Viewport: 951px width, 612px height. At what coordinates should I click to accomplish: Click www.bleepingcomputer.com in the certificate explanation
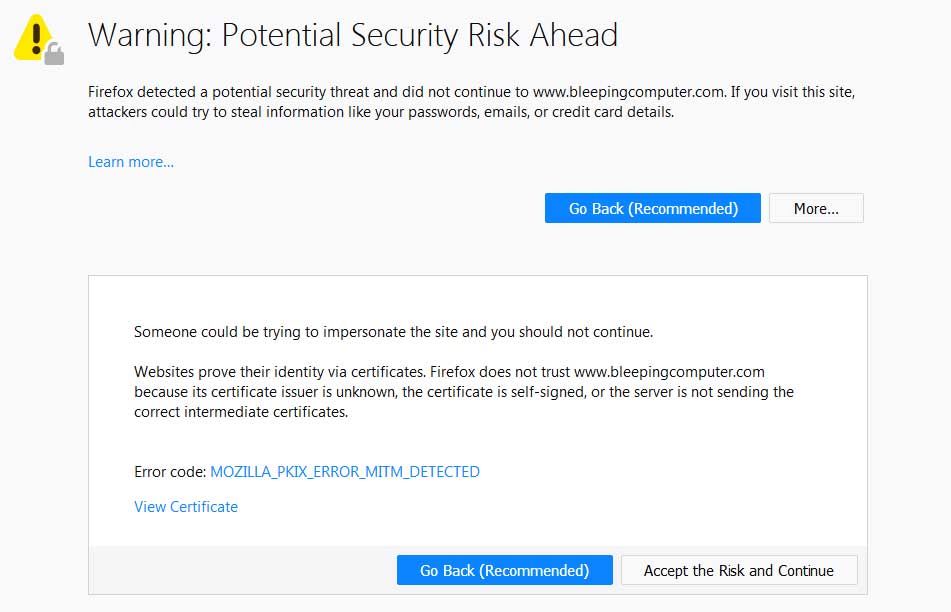[x=669, y=372]
